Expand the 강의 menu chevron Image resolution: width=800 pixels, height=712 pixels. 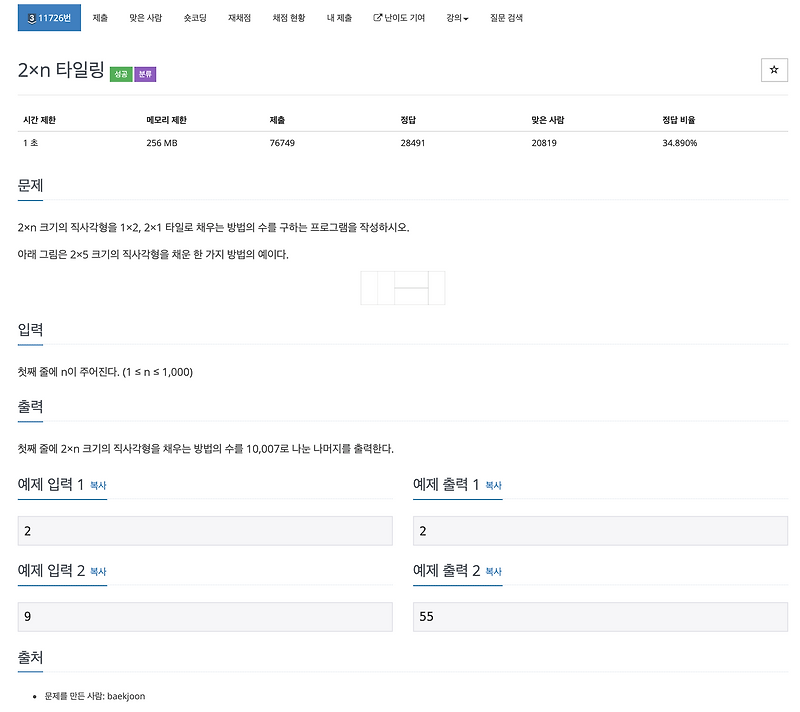[x=467, y=17]
